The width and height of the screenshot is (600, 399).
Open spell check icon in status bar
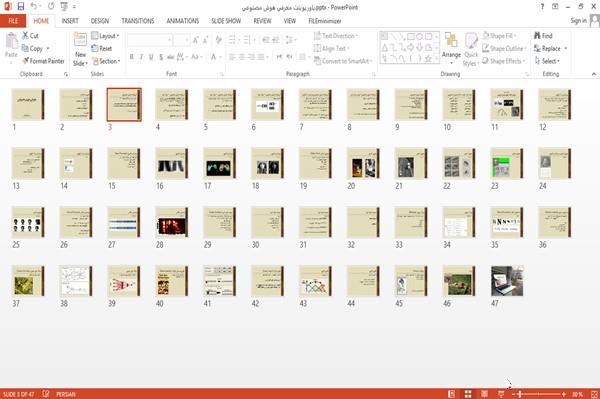tap(46, 394)
